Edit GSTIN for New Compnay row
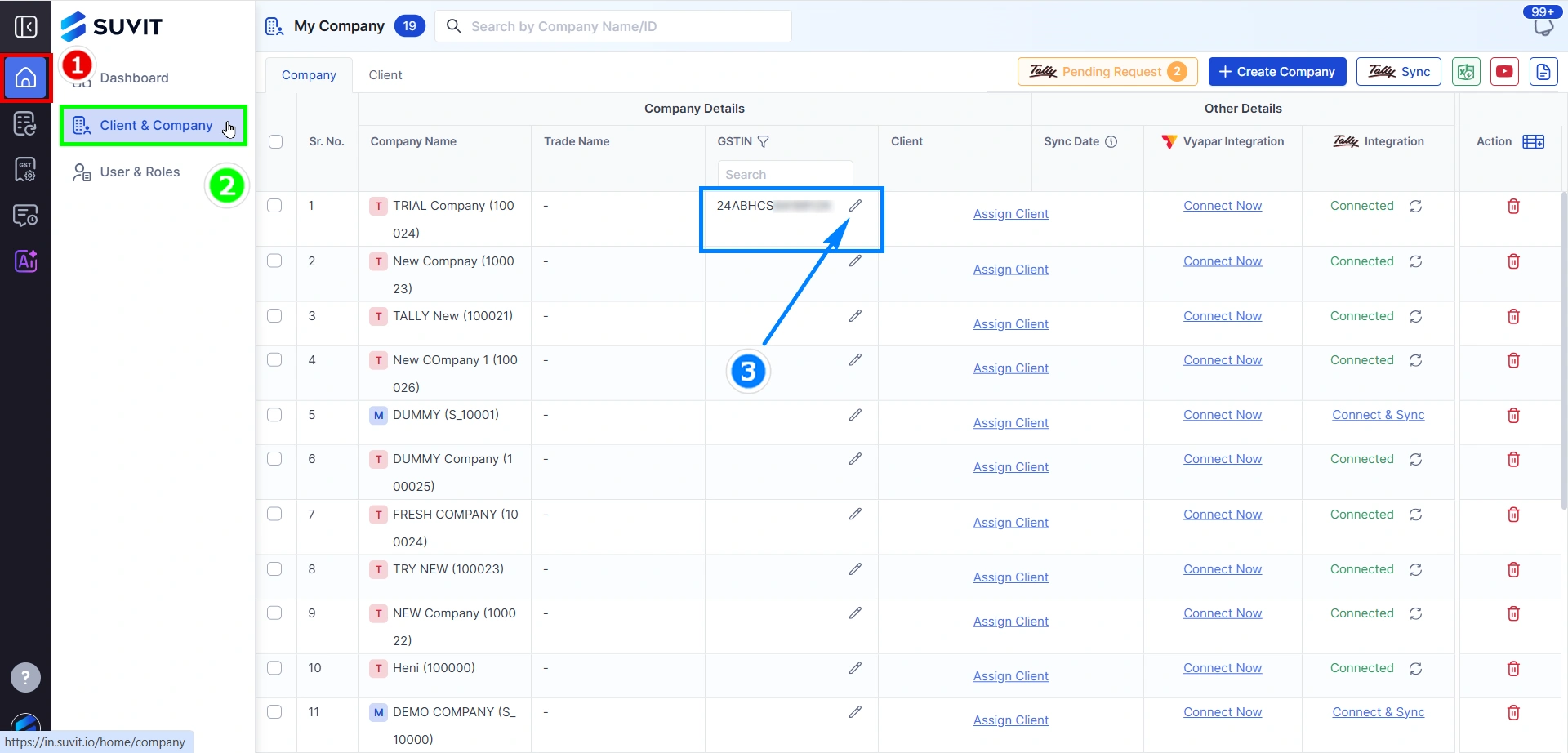This screenshot has width=1568, height=753. point(855,261)
